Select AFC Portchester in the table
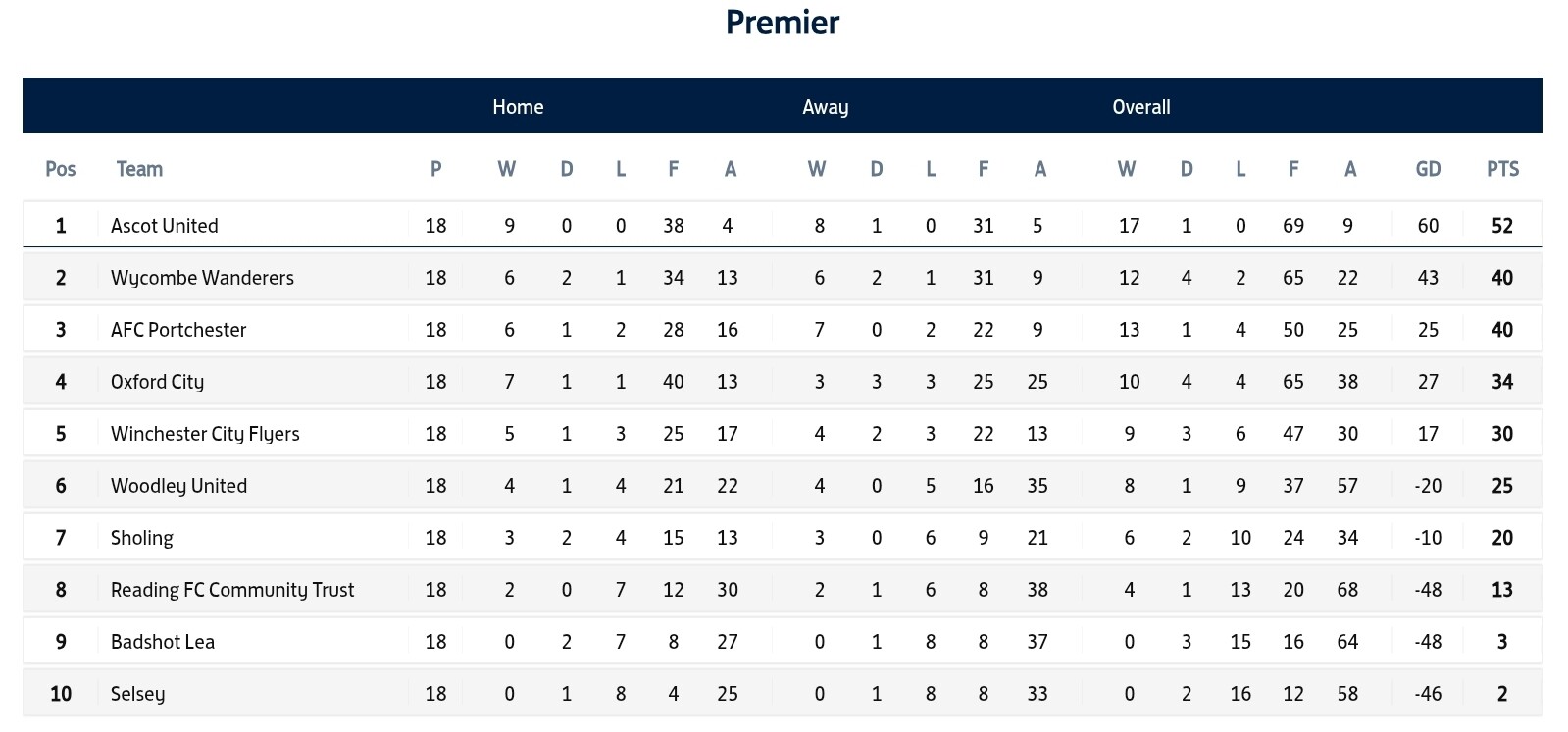Viewport: 1568px width, 732px height. click(178, 330)
